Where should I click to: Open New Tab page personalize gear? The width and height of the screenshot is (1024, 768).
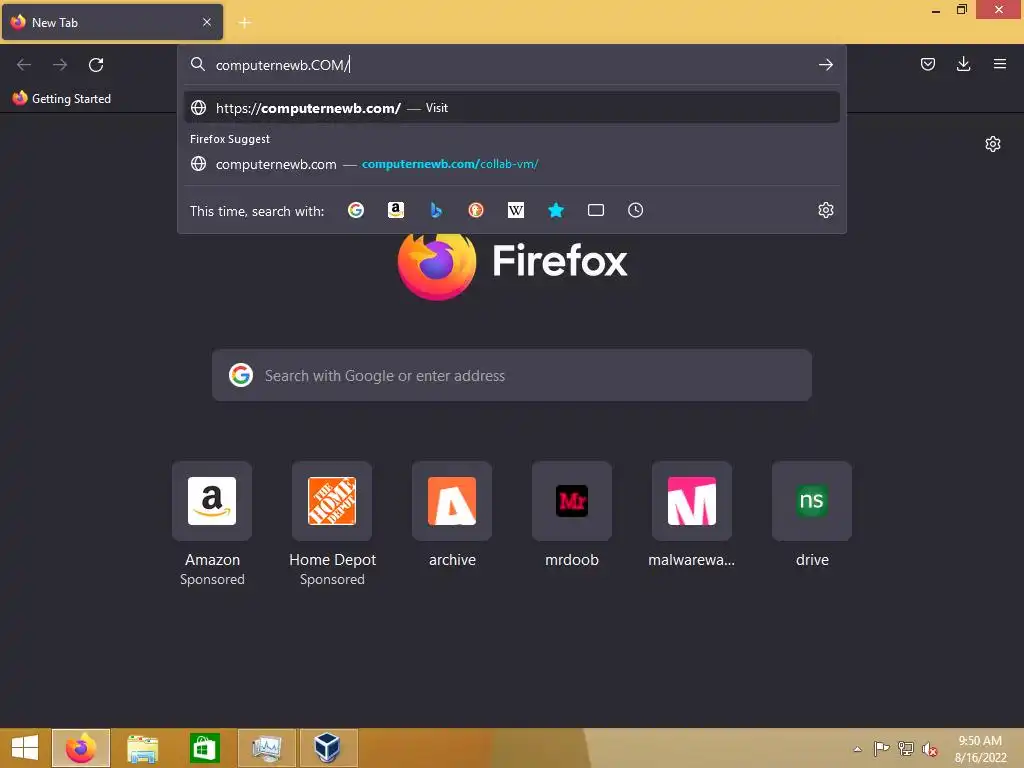click(993, 144)
